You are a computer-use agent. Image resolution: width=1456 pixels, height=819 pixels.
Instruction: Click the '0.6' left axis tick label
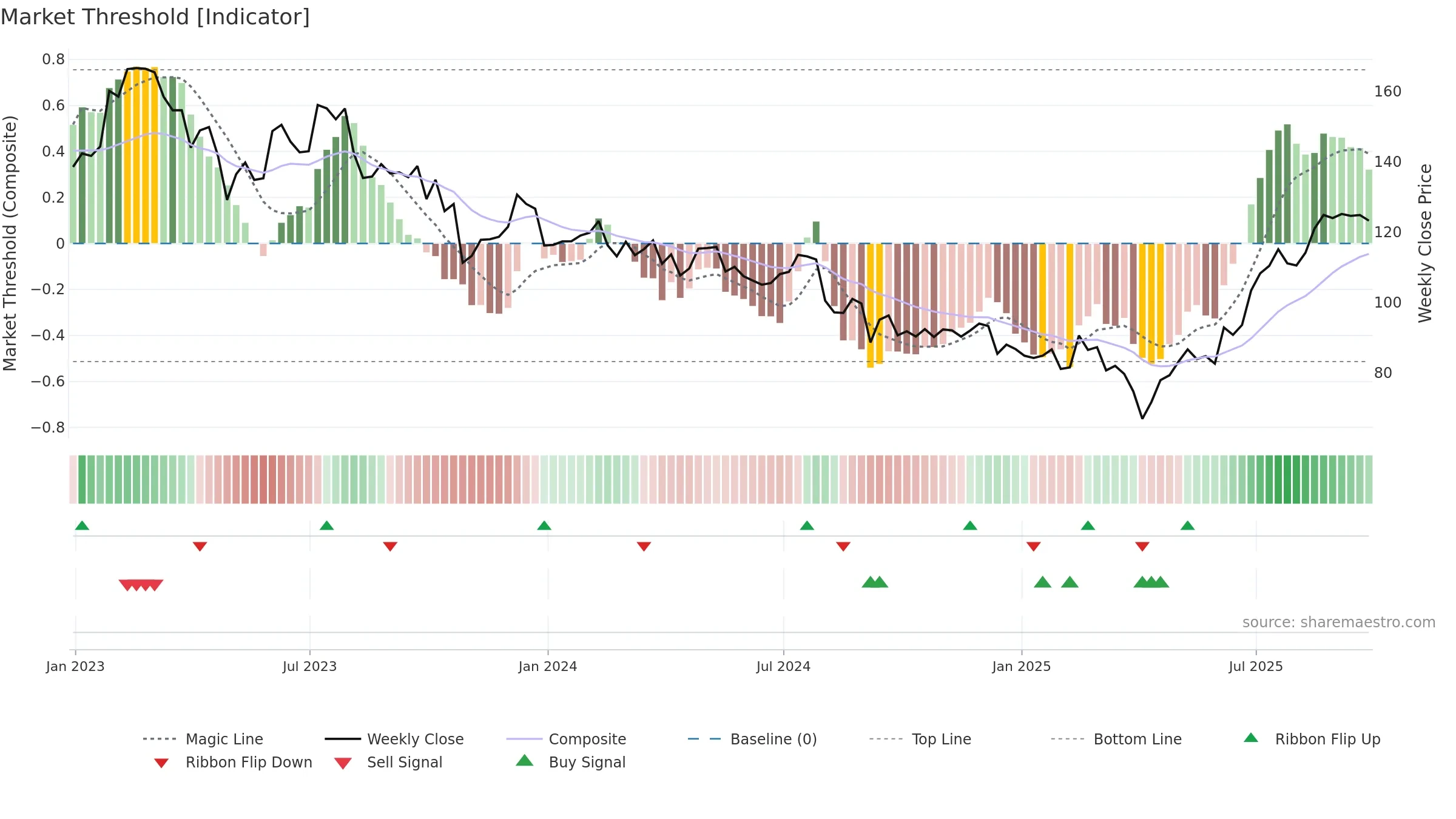pyautogui.click(x=53, y=106)
